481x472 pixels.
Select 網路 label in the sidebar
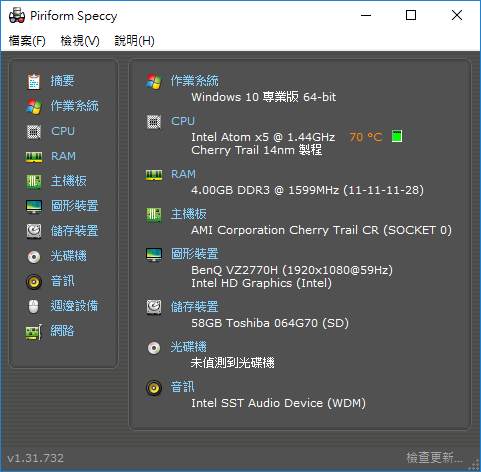pyautogui.click(x=62, y=331)
